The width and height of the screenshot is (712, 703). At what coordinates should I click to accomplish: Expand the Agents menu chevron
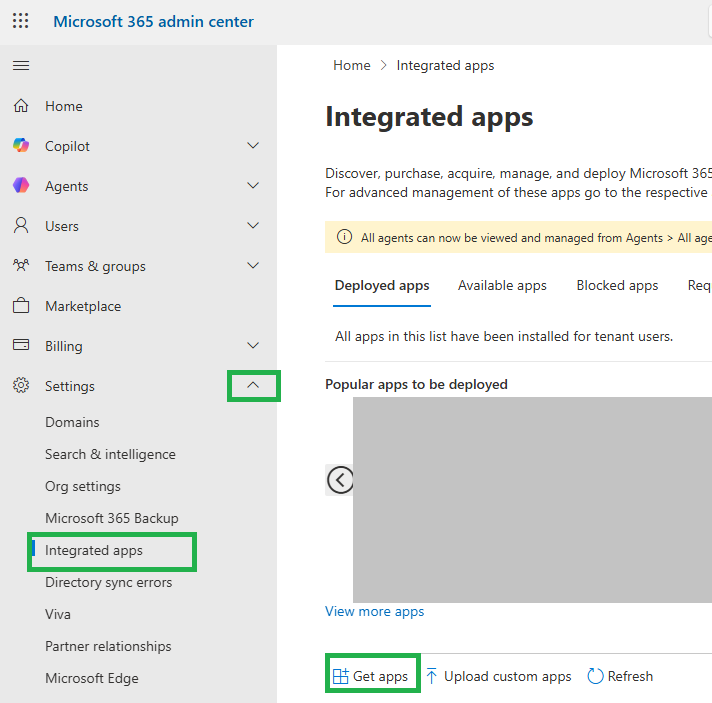coord(253,186)
